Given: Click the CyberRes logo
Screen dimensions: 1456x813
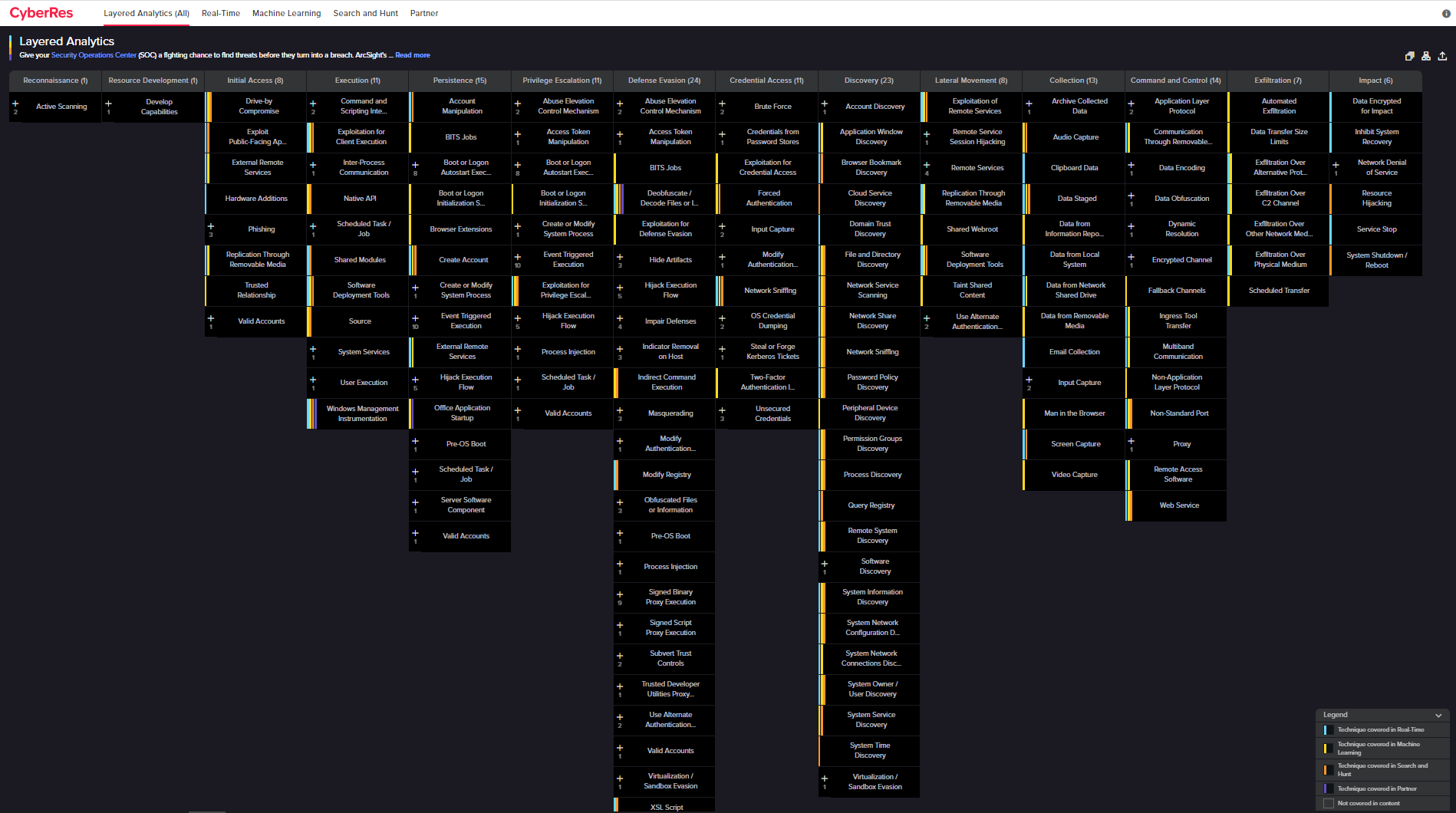Looking at the screenshot, I should pos(41,13).
